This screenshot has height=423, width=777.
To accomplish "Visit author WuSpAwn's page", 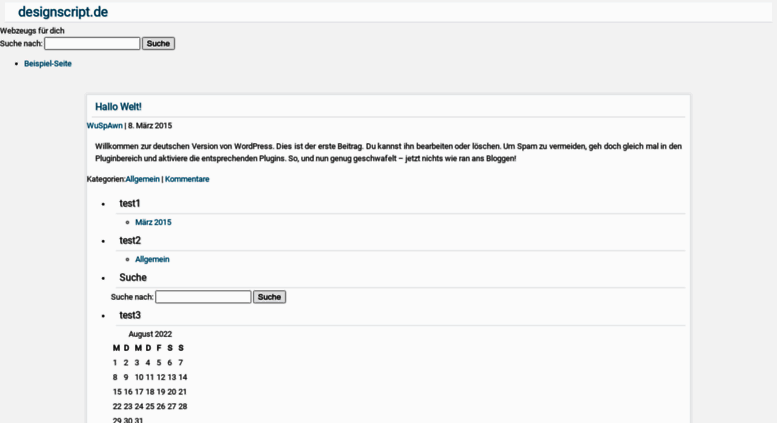I will click(105, 126).
